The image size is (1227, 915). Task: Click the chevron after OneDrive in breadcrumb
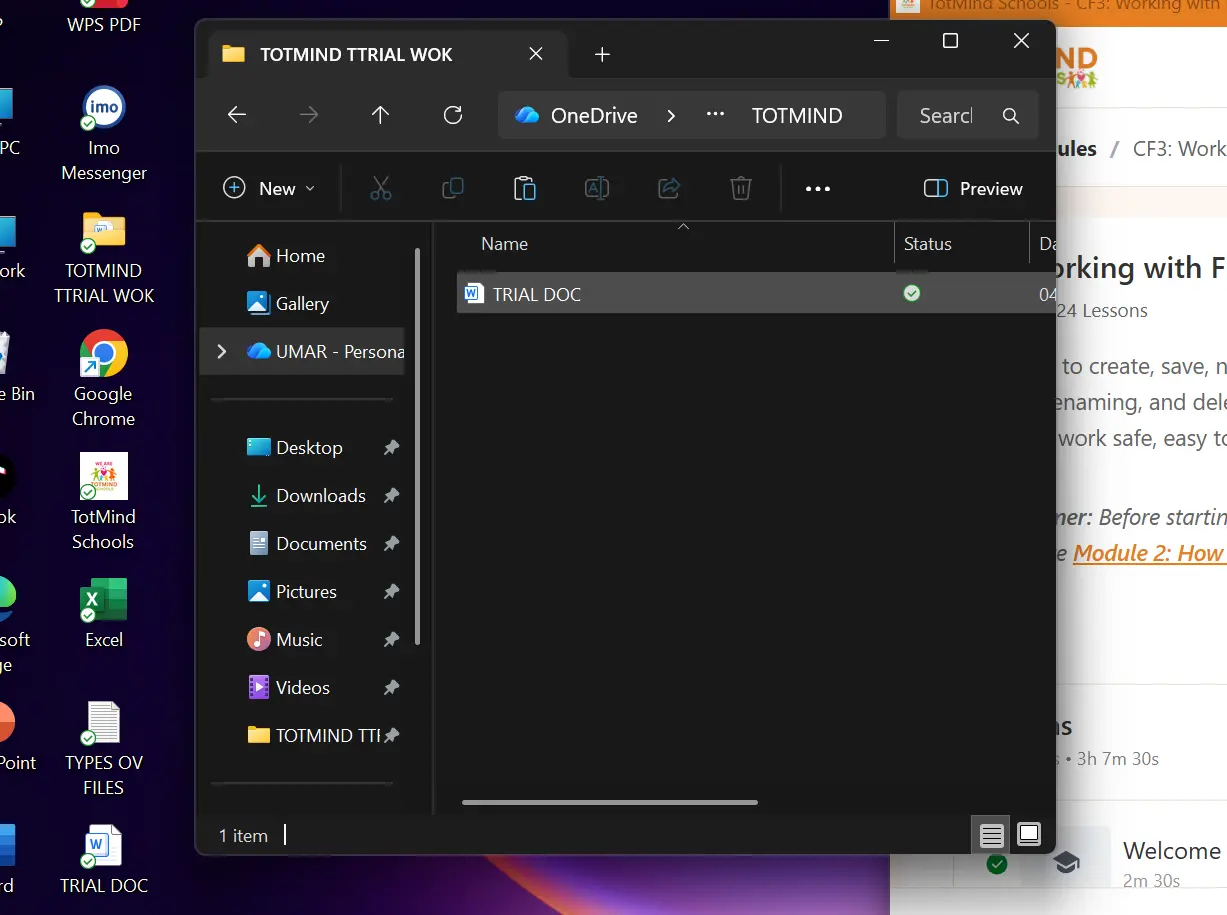(x=671, y=116)
